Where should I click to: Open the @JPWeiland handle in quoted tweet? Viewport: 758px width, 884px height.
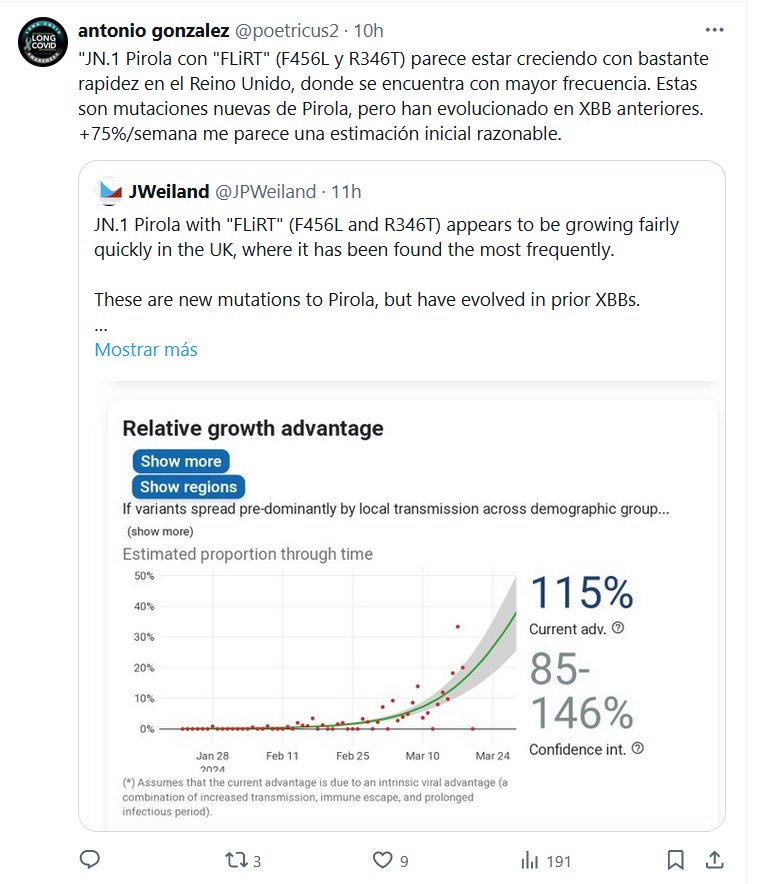pyautogui.click(x=265, y=191)
